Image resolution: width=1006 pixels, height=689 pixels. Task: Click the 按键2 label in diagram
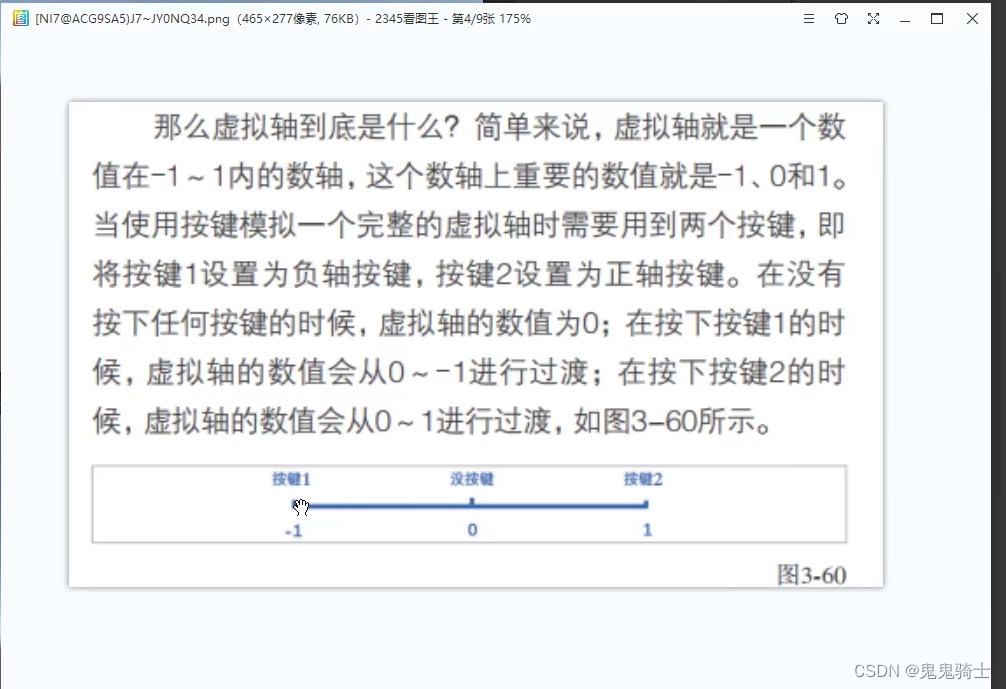(643, 479)
